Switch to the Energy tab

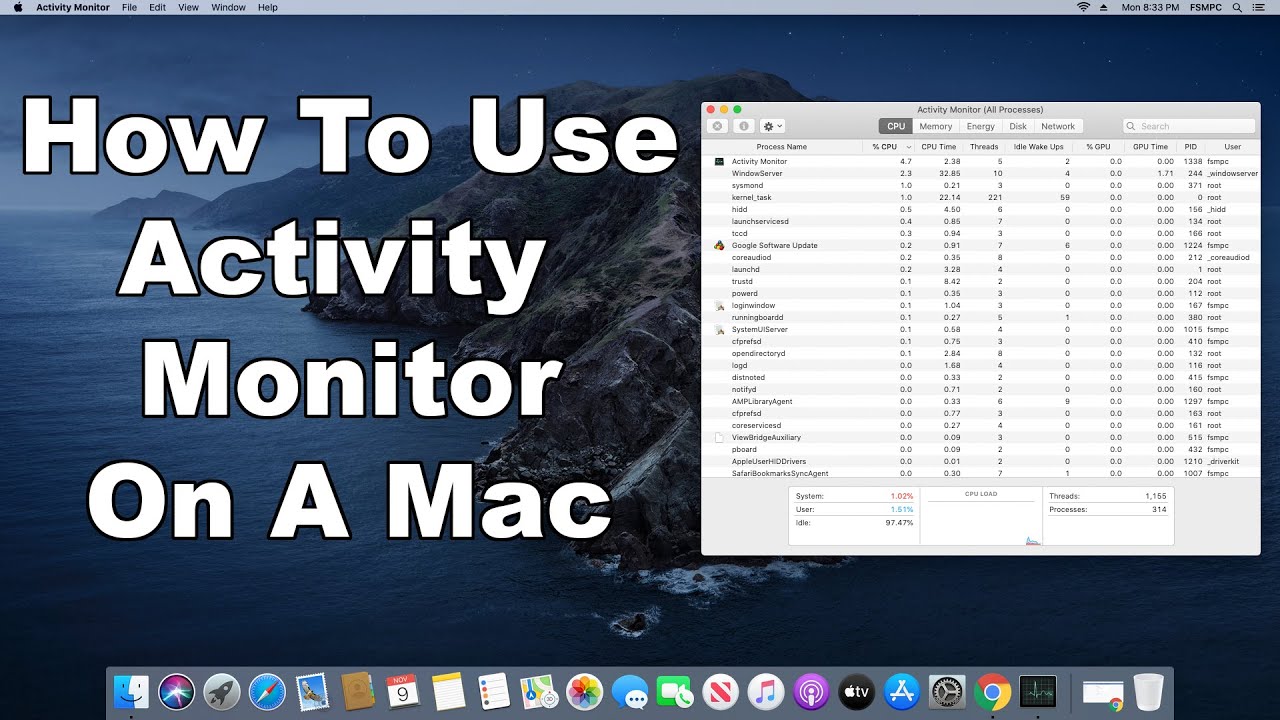pyautogui.click(x=981, y=126)
